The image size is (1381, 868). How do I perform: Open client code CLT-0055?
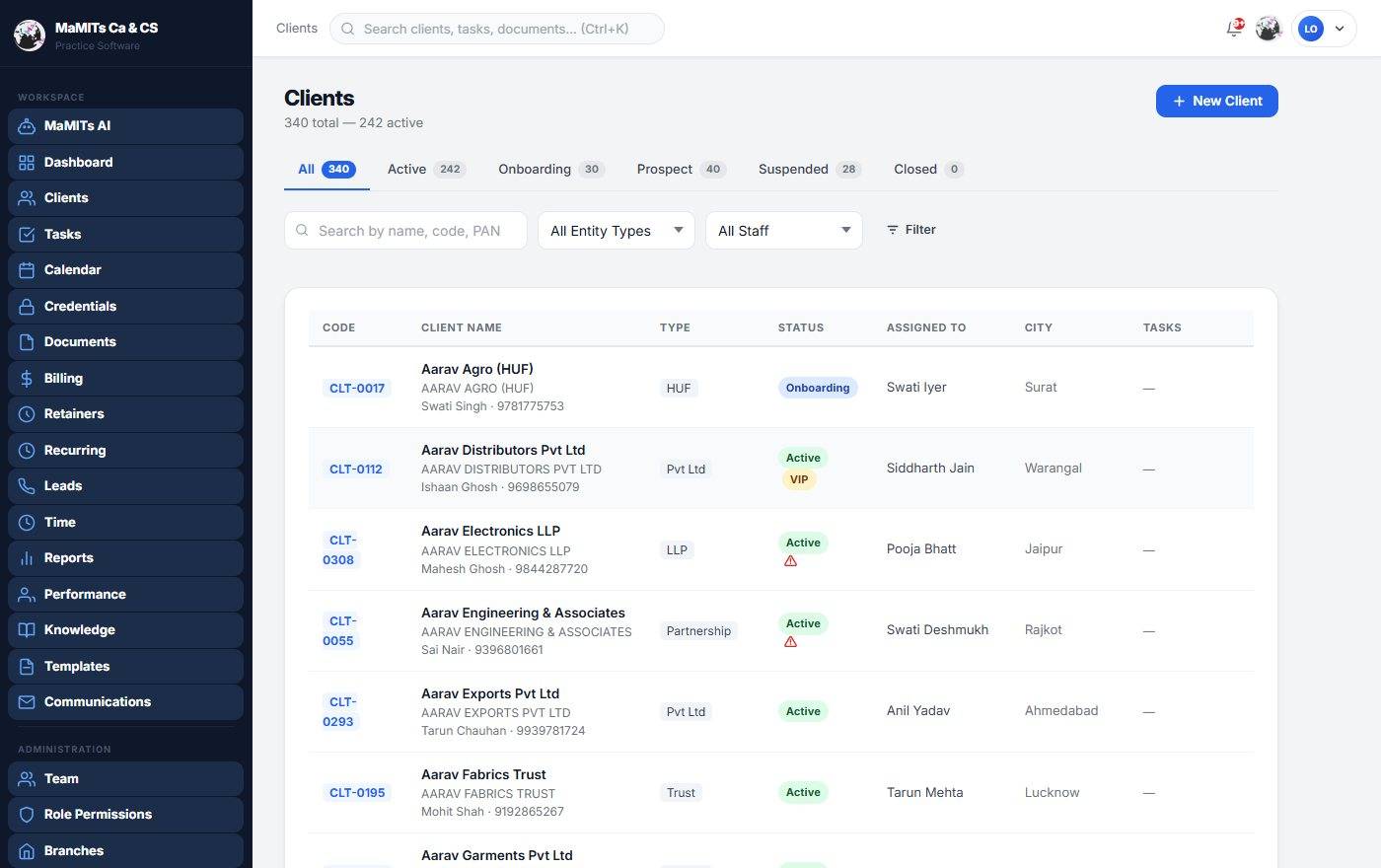[x=340, y=631]
